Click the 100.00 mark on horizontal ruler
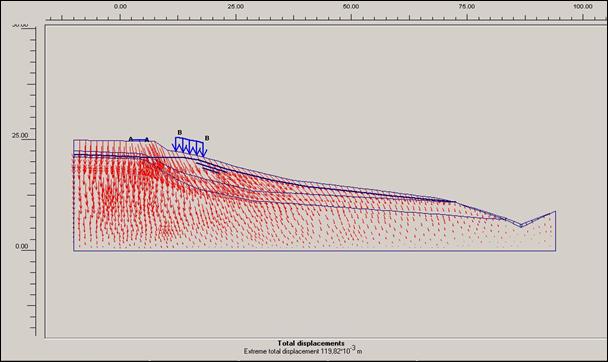 [x=583, y=6]
